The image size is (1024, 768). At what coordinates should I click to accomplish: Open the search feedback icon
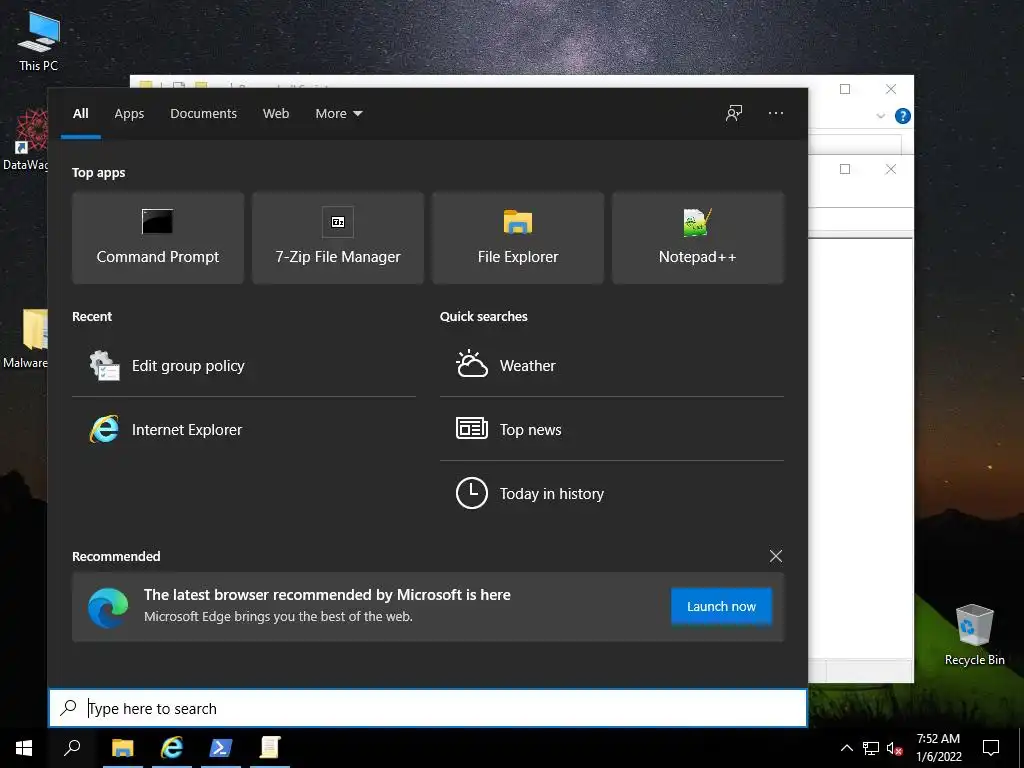(x=734, y=113)
